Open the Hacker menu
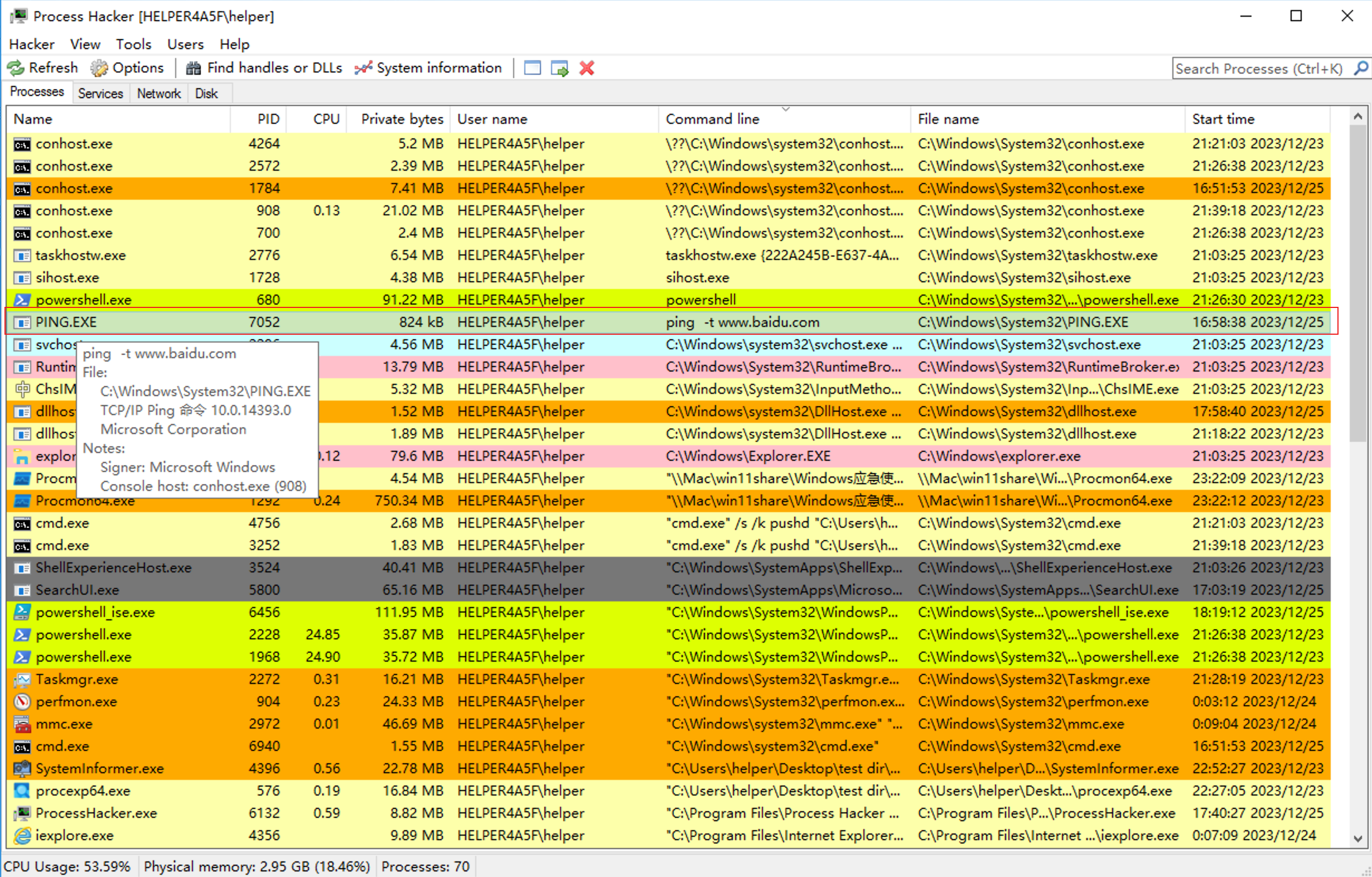This screenshot has width=1372, height=877. click(x=31, y=45)
